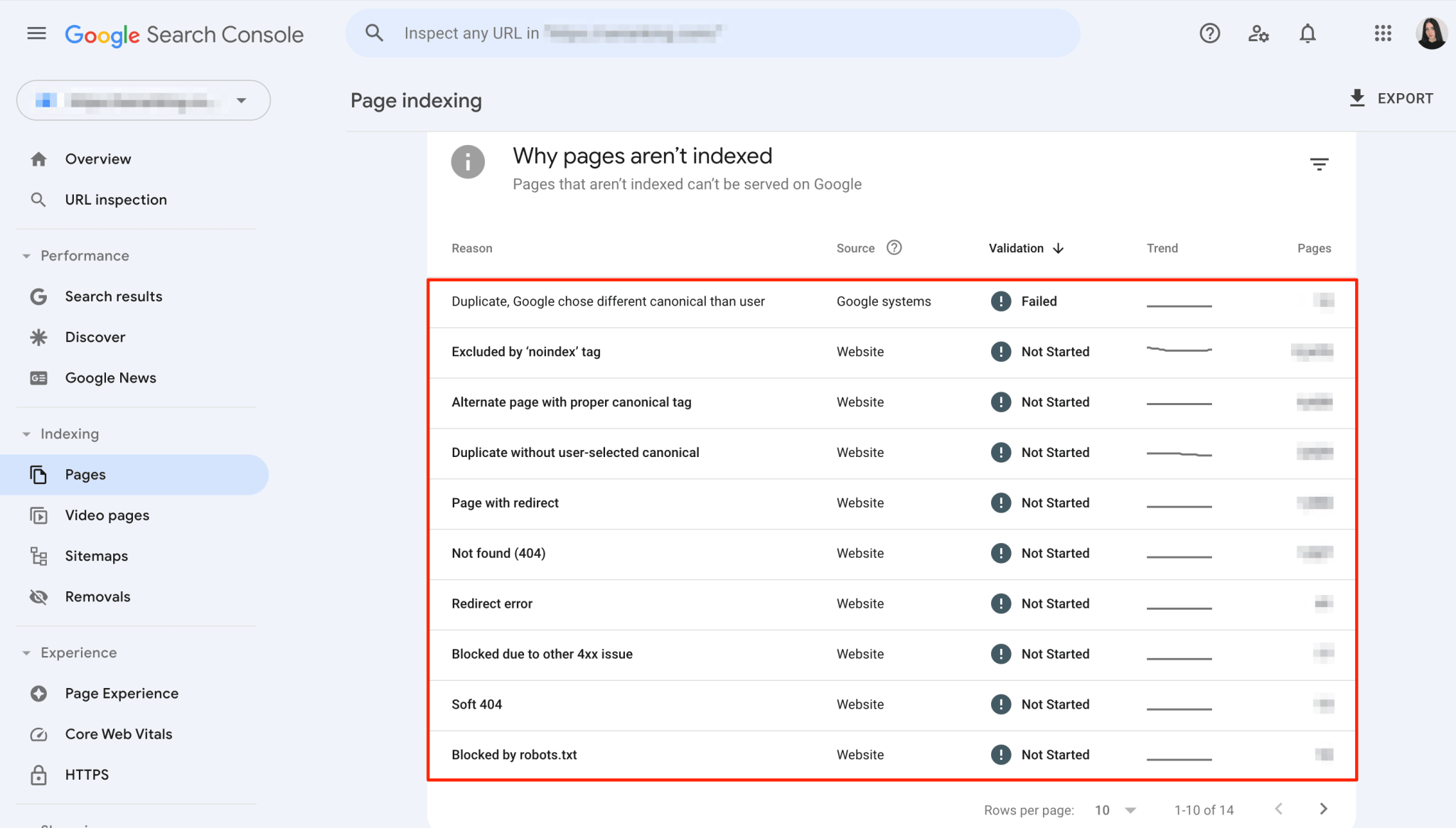Select Removals in the Indexing sidebar
The height and width of the screenshot is (828, 1456).
[x=97, y=596]
